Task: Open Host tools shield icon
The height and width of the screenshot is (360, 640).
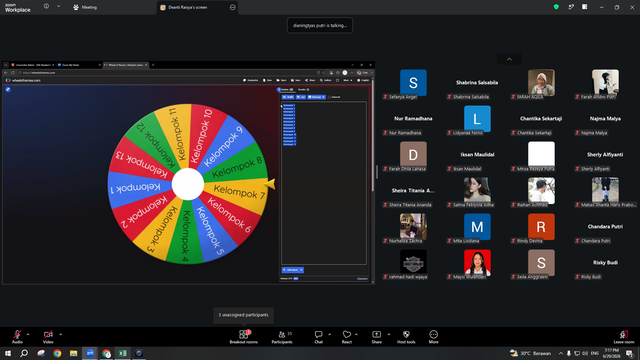Action: pyautogui.click(x=406, y=334)
